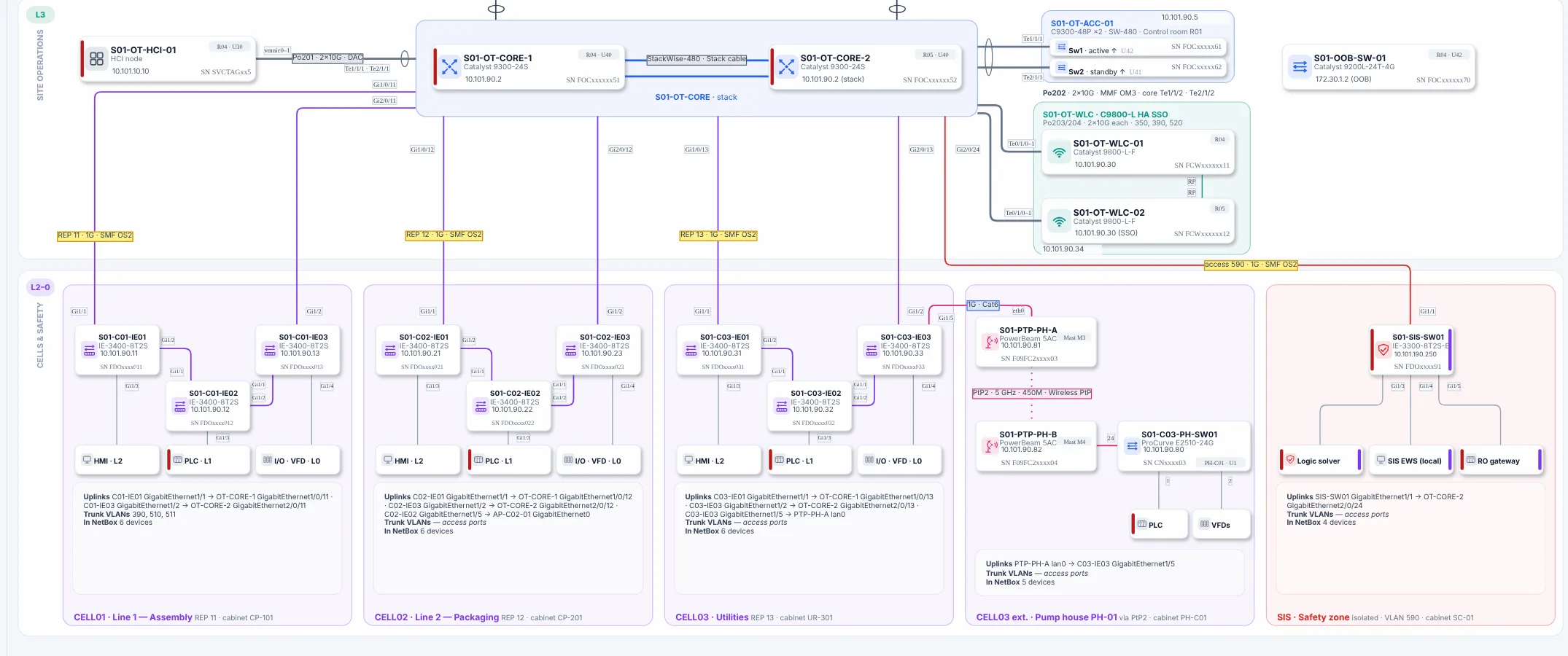Click the StackWise-480 · Stack cable label
Screen dimensions: 1568x656
[696, 59]
